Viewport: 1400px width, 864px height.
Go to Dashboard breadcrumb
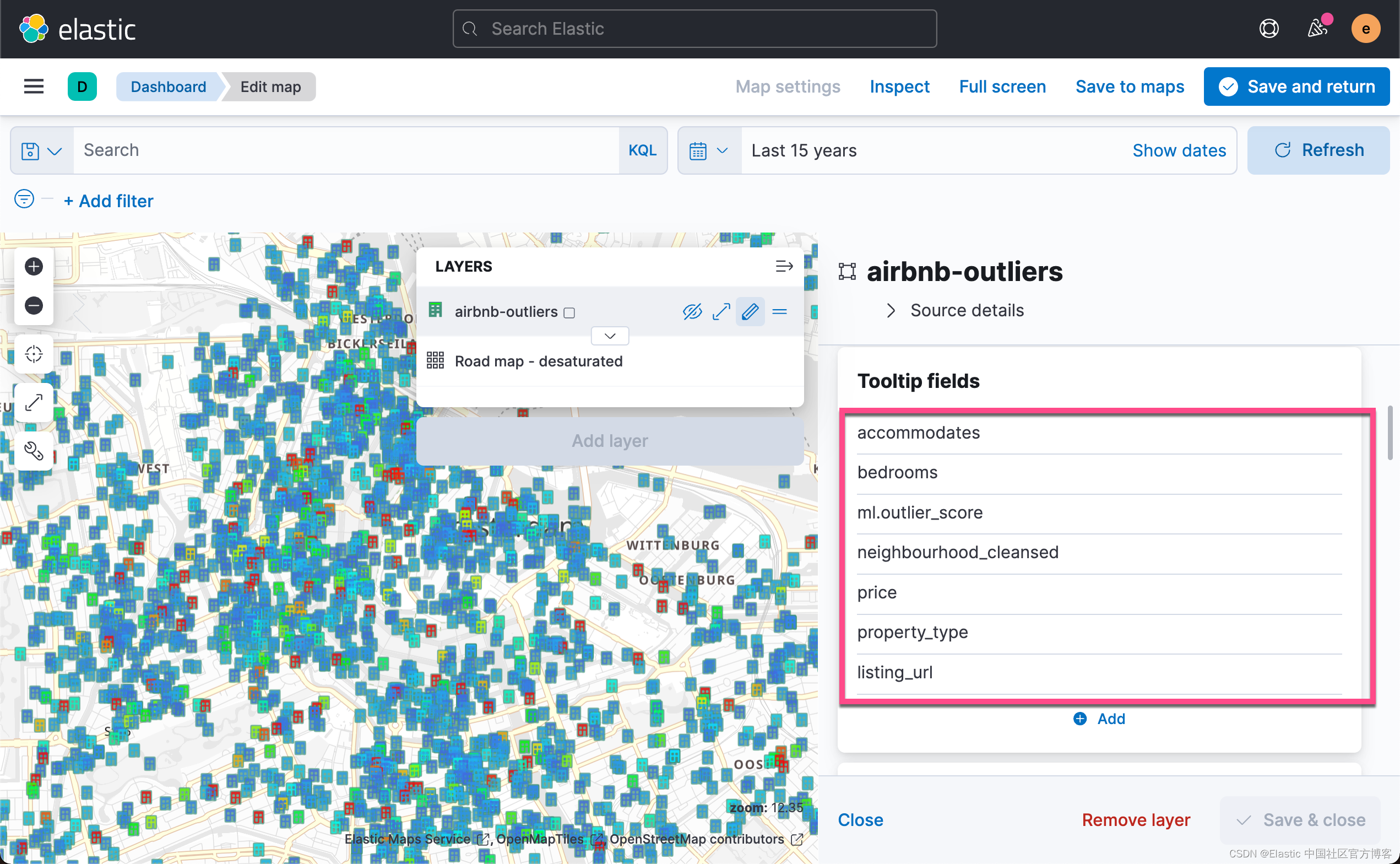168,87
